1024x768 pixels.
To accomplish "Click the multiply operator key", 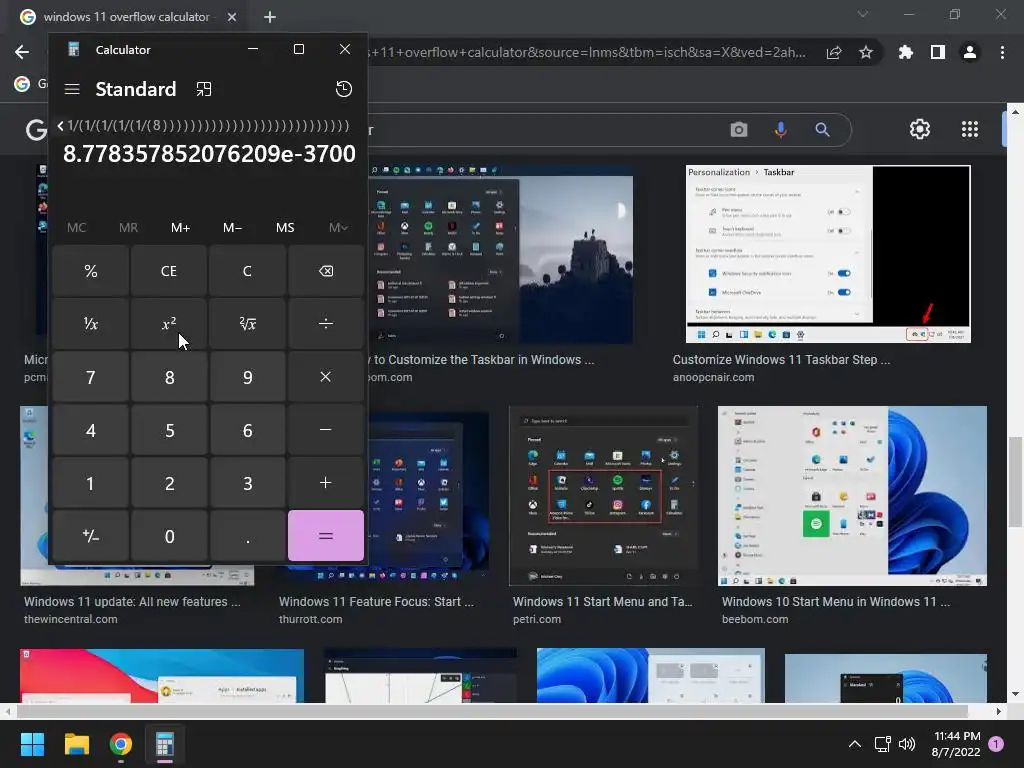I will tap(326, 377).
